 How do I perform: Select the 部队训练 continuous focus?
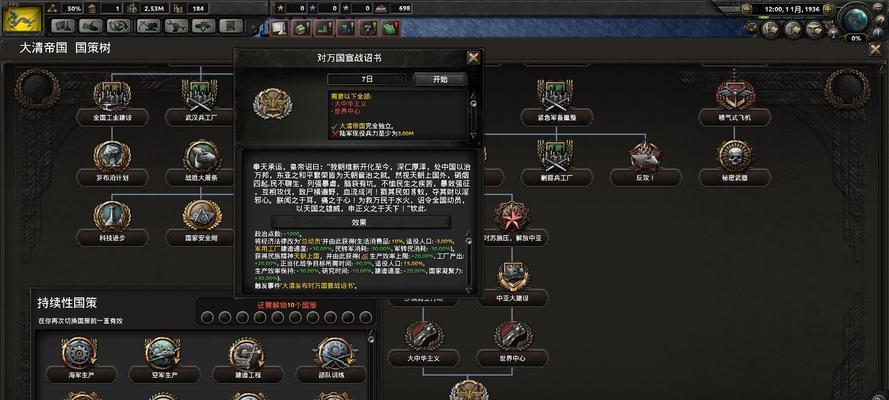click(332, 359)
